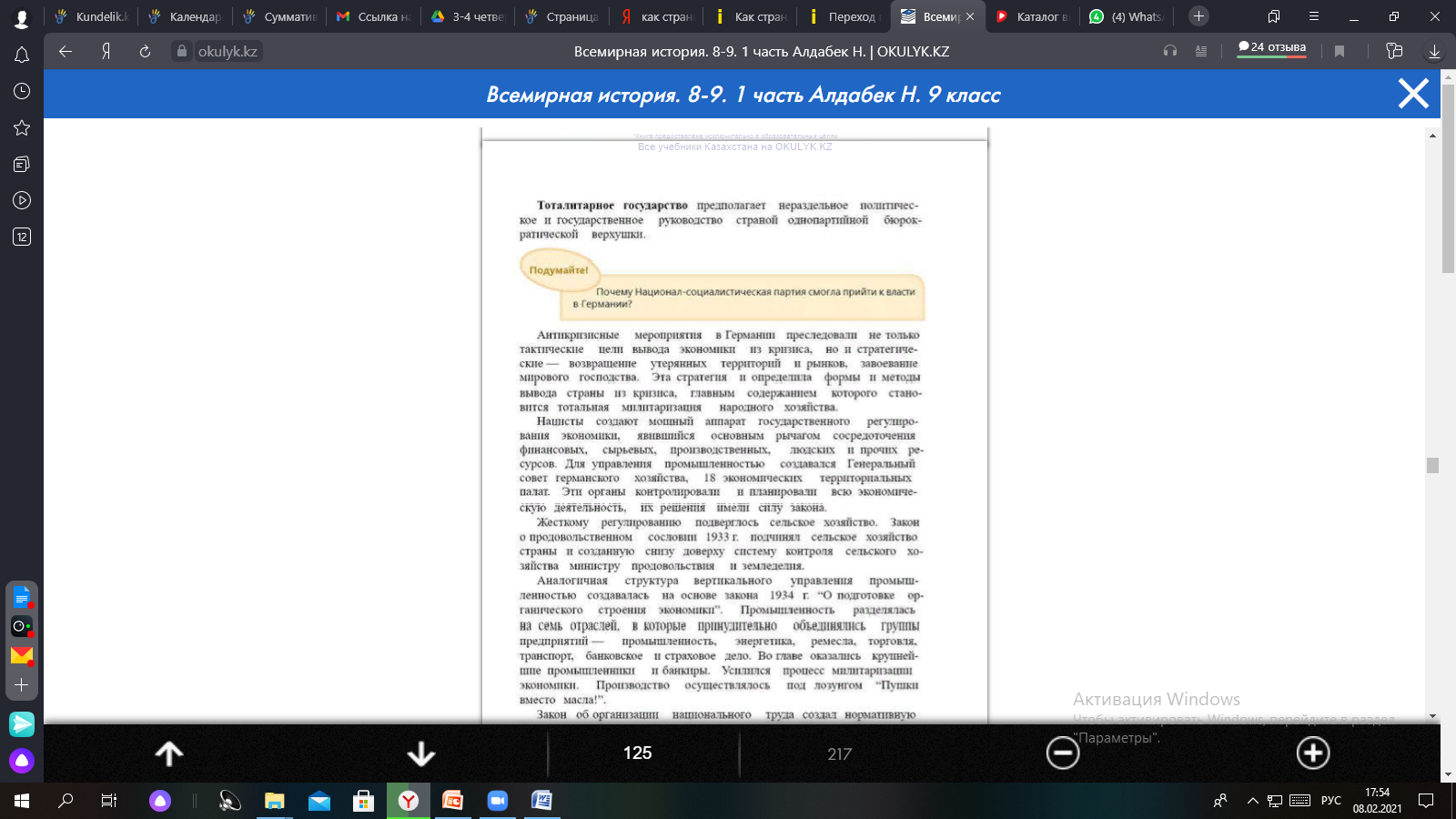1456x819 pixels.
Task: Go to next page with down arrow
Action: [x=420, y=753]
